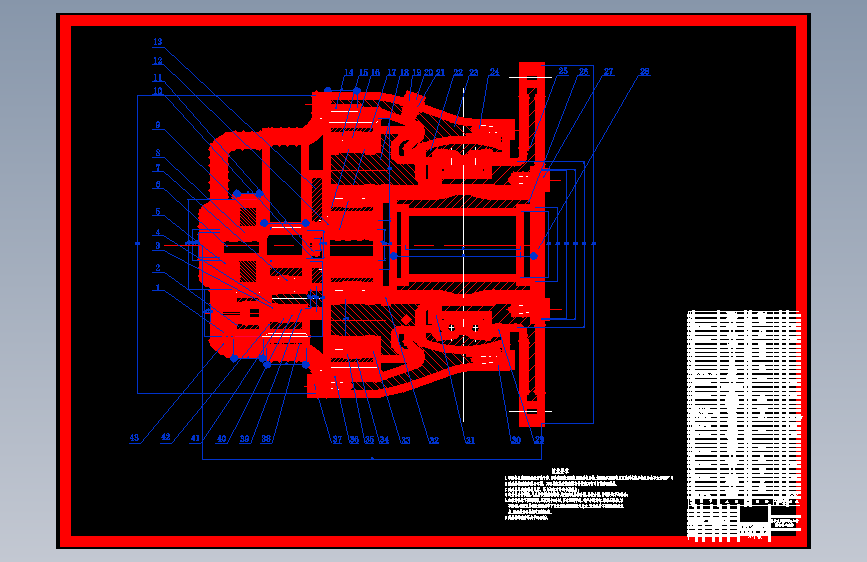The width and height of the screenshot is (867, 562).
Task: Select part label 37
Action: pyautogui.click(x=337, y=440)
